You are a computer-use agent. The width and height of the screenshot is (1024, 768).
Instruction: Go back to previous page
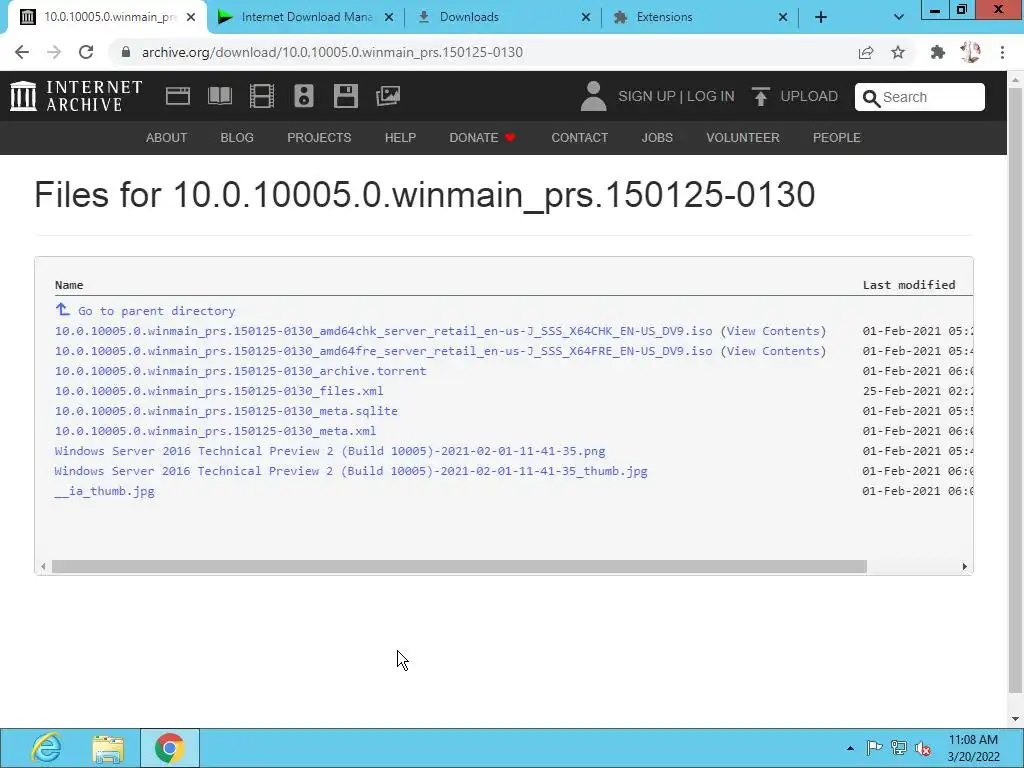(x=22, y=52)
